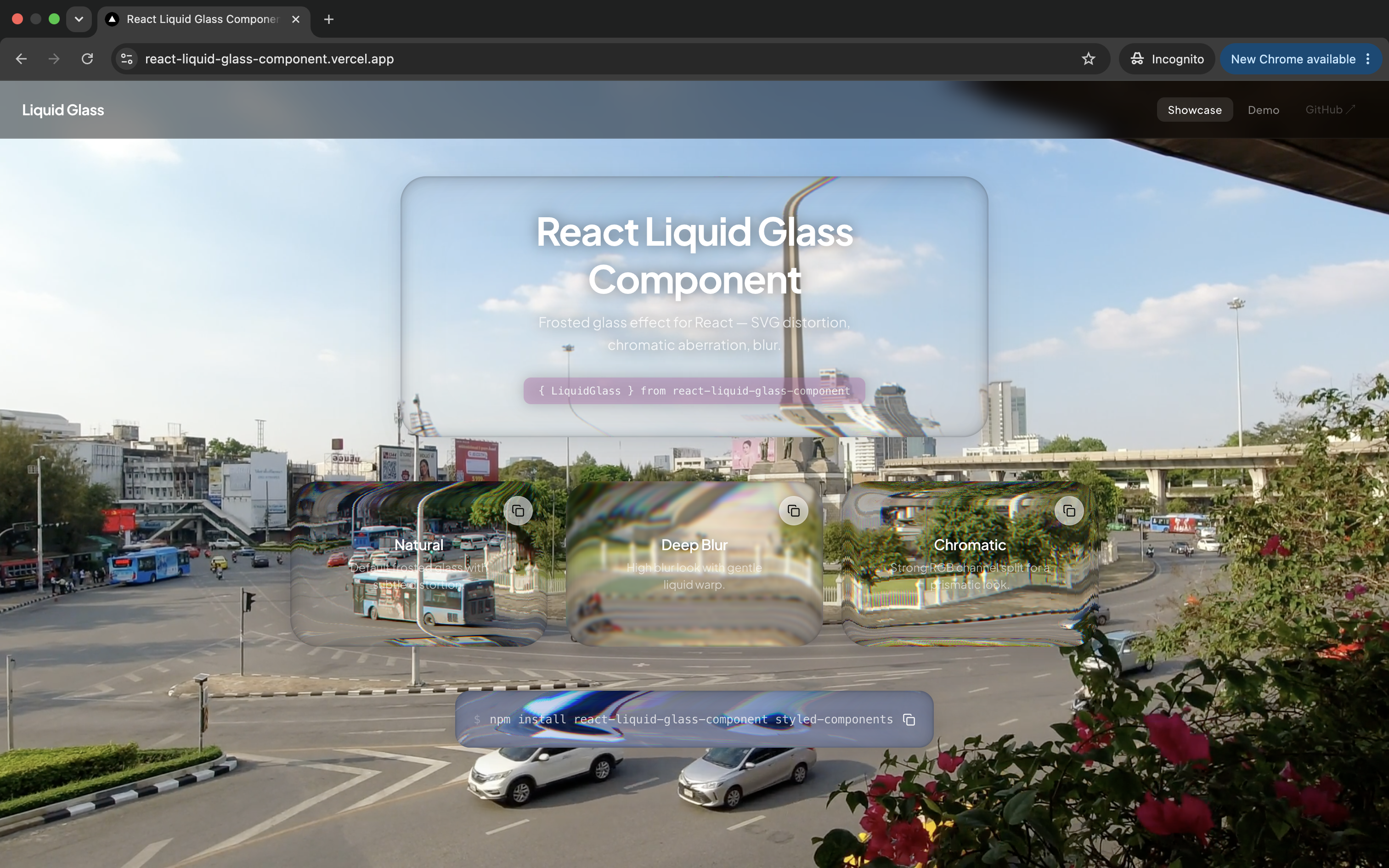Click the LiquidGlass import code snippet
The width and height of the screenshot is (1389, 868).
pyautogui.click(x=694, y=391)
